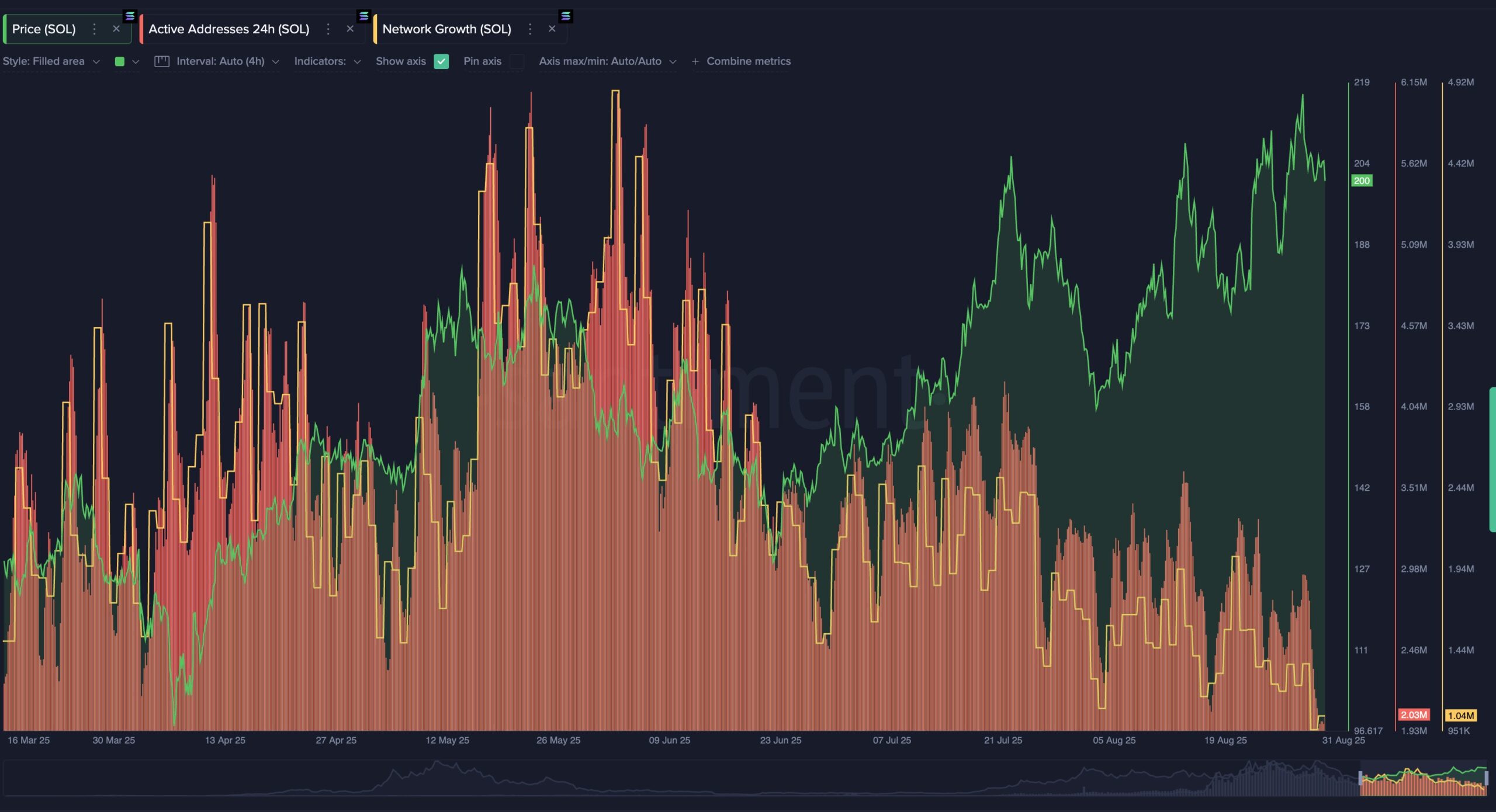Enable the Pin axis checkbox
The width and height of the screenshot is (1496, 812).
tap(517, 61)
